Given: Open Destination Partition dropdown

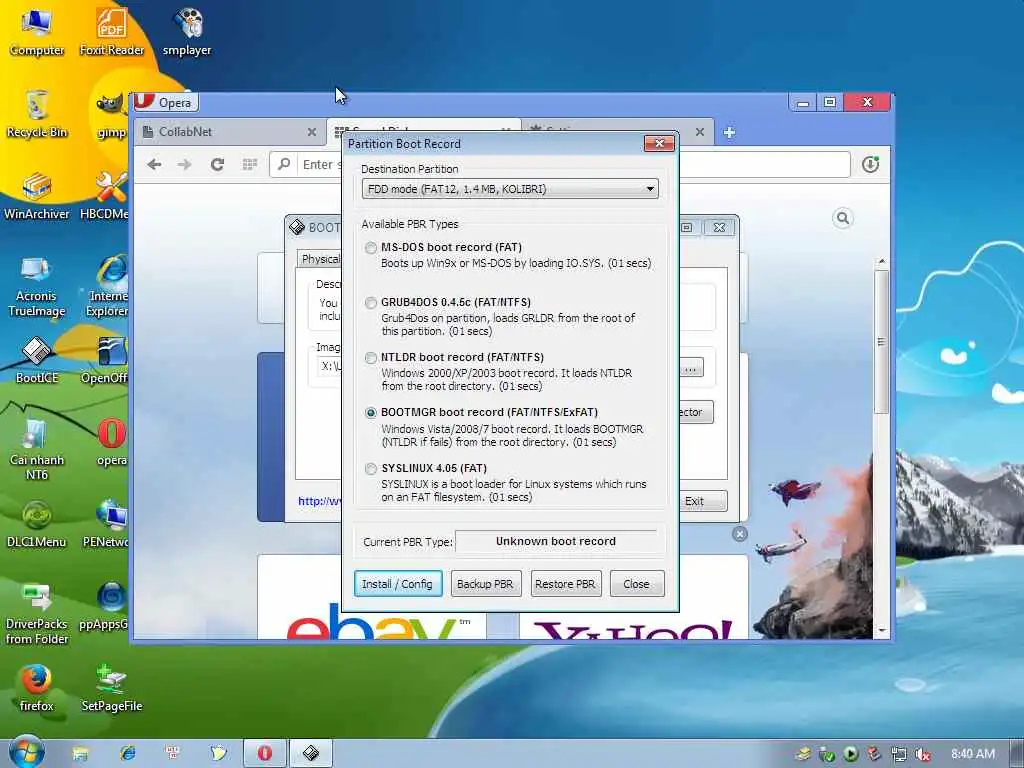Looking at the screenshot, I should coord(510,189).
